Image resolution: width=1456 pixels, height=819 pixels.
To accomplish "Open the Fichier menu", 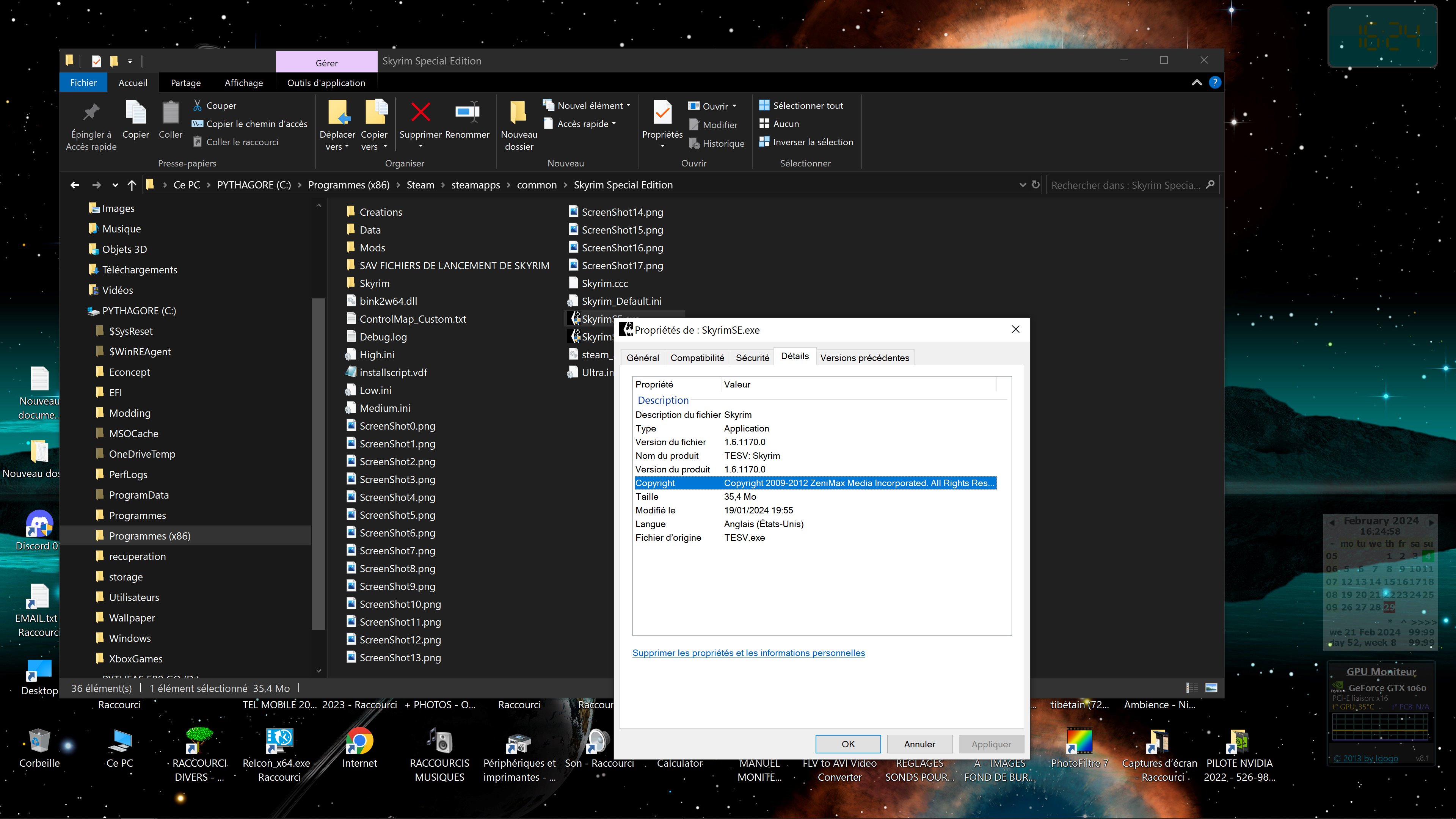I will pos(83,83).
